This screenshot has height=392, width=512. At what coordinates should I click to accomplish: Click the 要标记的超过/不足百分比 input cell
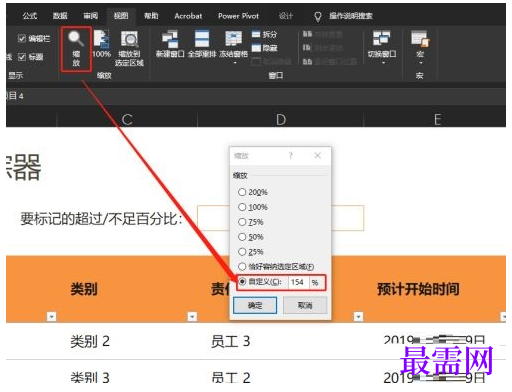(x=280, y=218)
